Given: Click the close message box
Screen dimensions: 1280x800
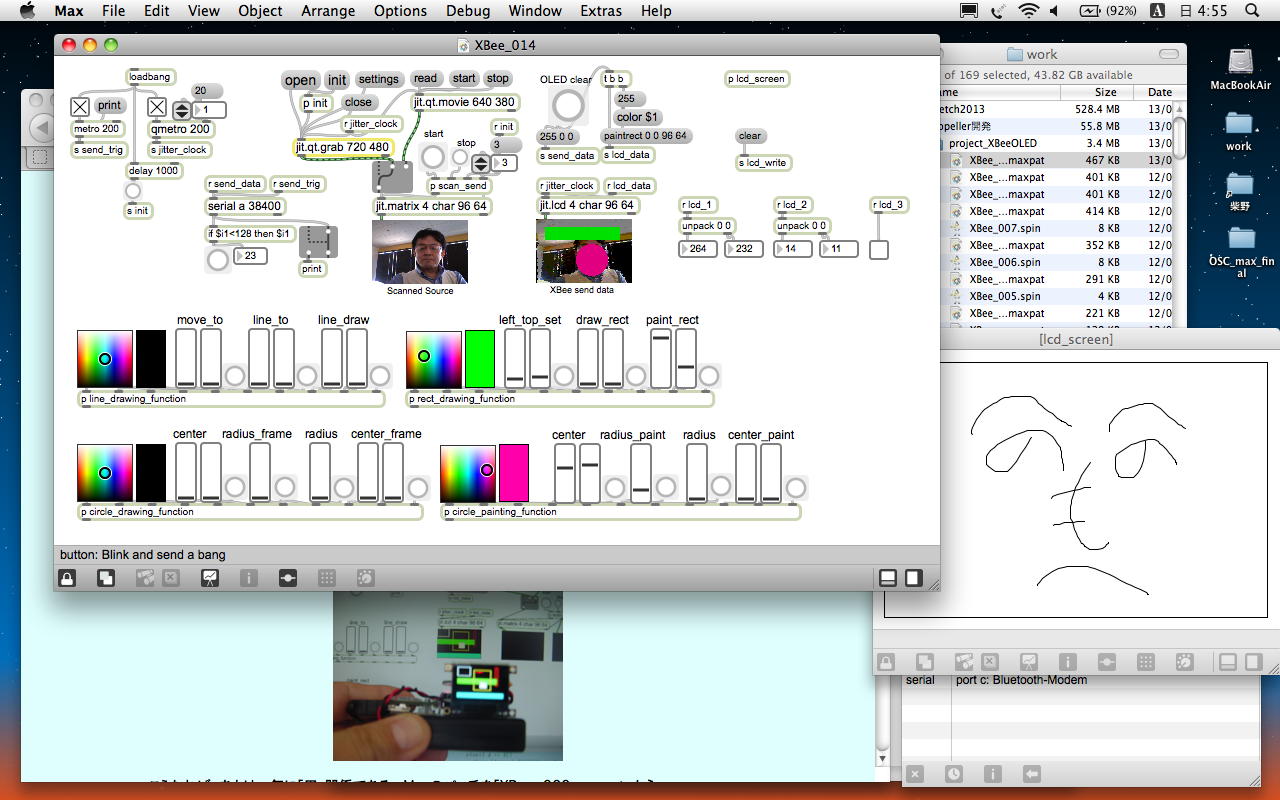Looking at the screenshot, I should pyautogui.click(x=358, y=102).
